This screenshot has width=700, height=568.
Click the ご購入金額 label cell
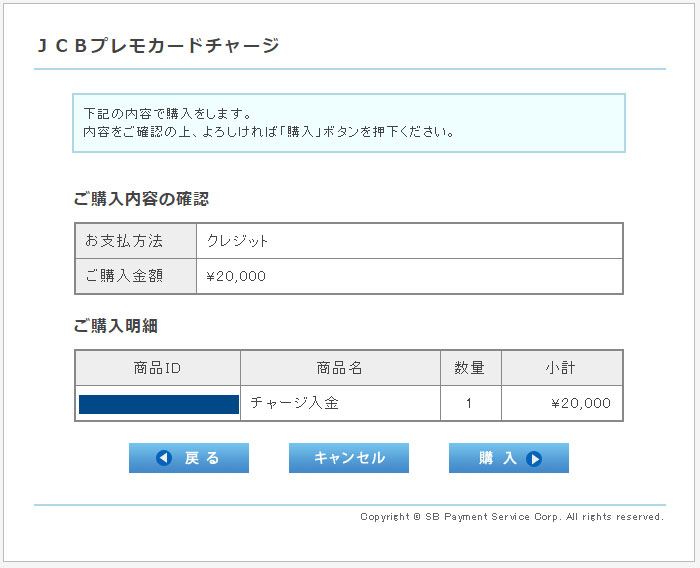pos(136,276)
